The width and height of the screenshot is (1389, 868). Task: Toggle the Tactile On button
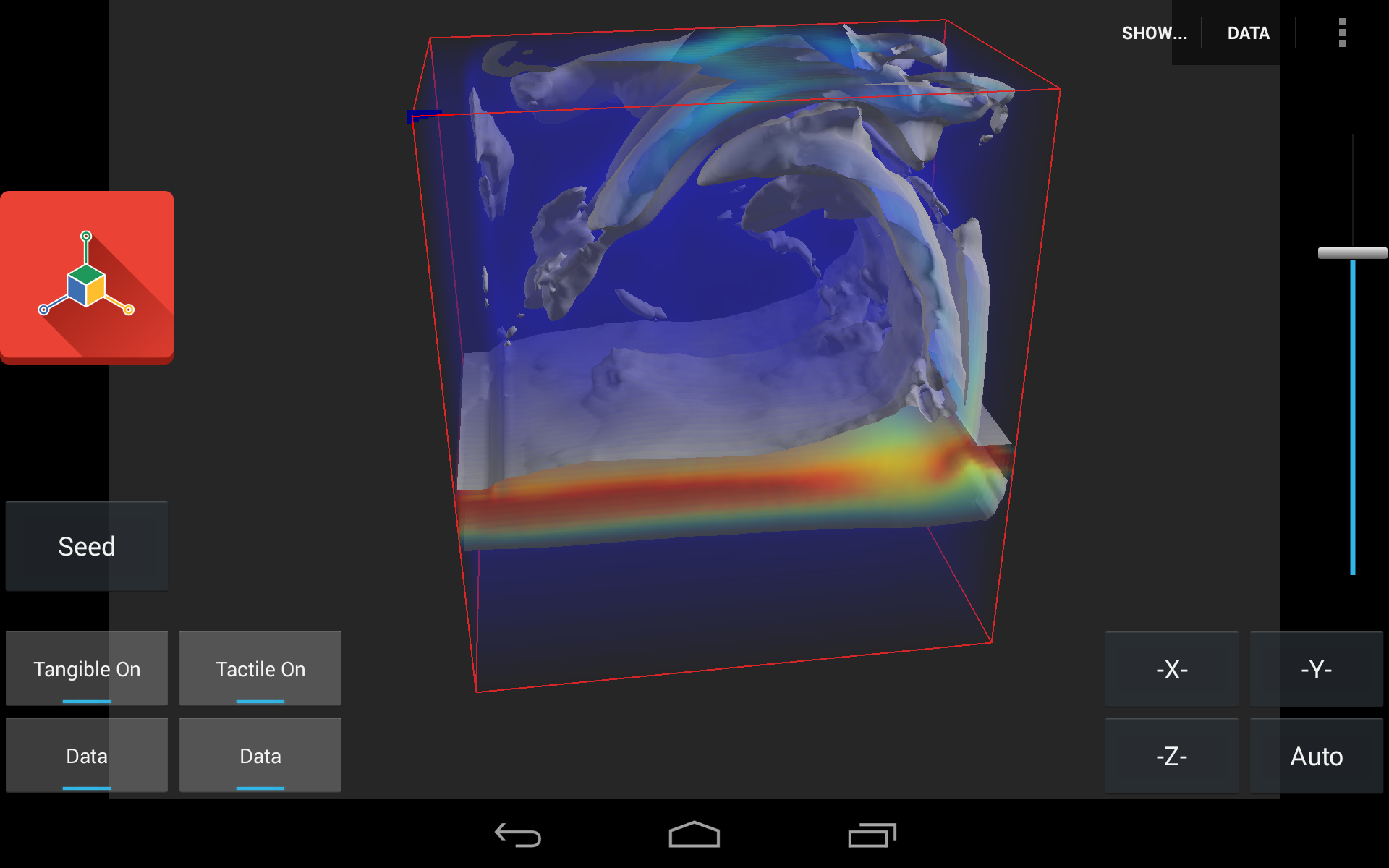(x=260, y=668)
